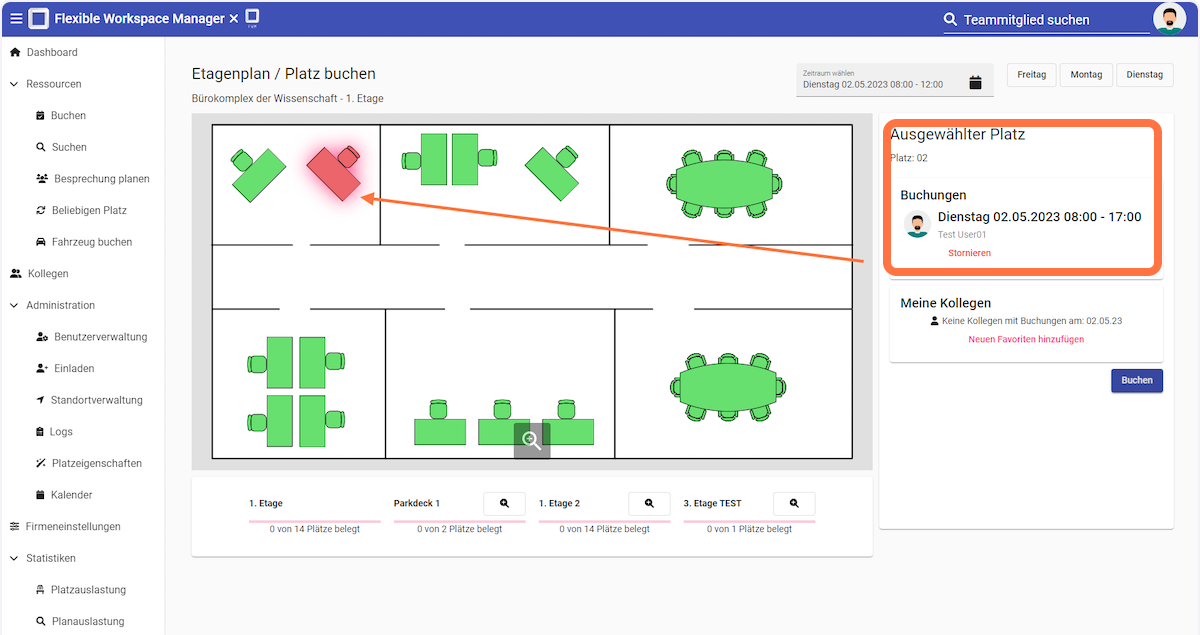
Task: Open the calendar date picker icon
Action: pos(975,83)
